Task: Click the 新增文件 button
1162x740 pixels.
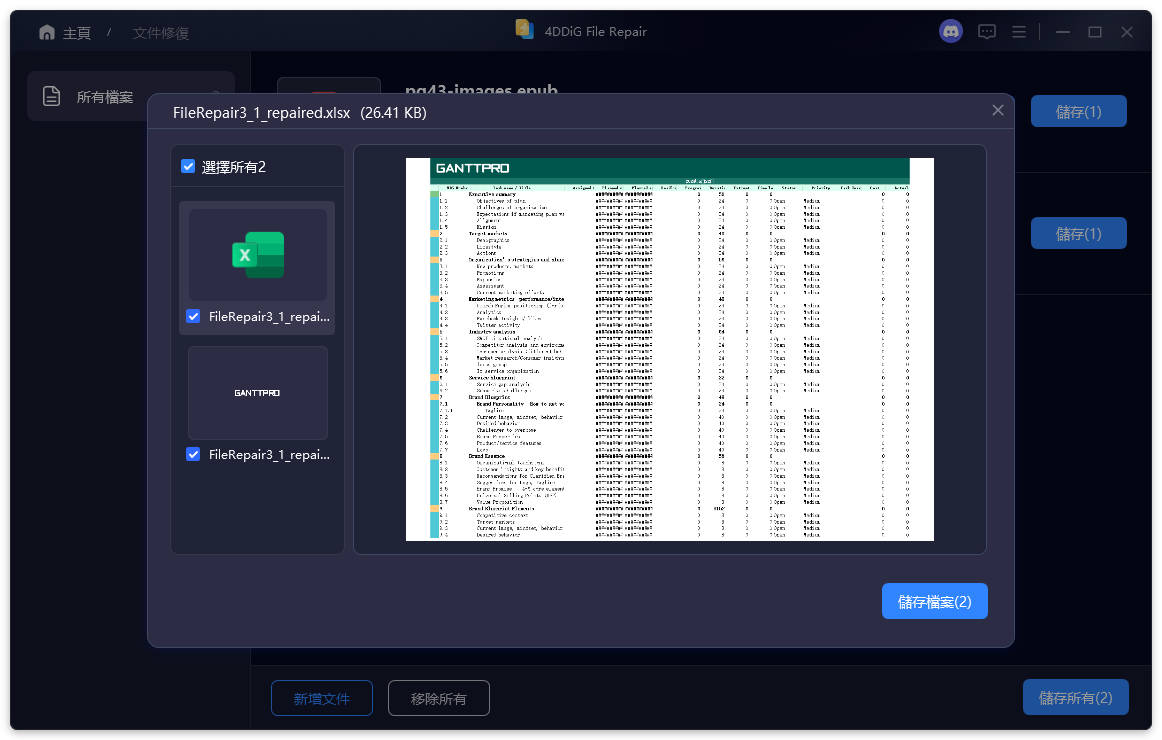Action: pyautogui.click(x=321, y=697)
